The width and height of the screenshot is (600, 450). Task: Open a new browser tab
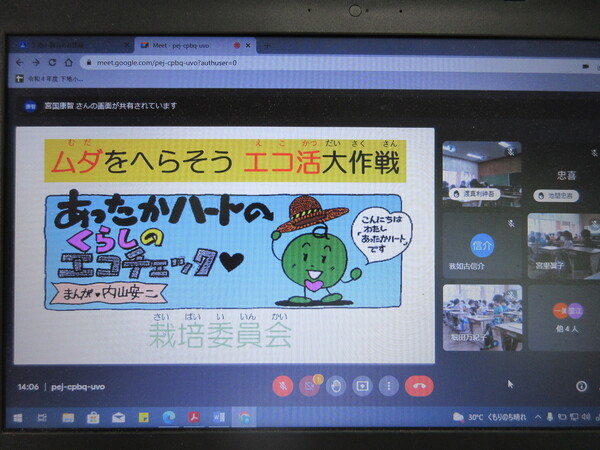click(267, 45)
